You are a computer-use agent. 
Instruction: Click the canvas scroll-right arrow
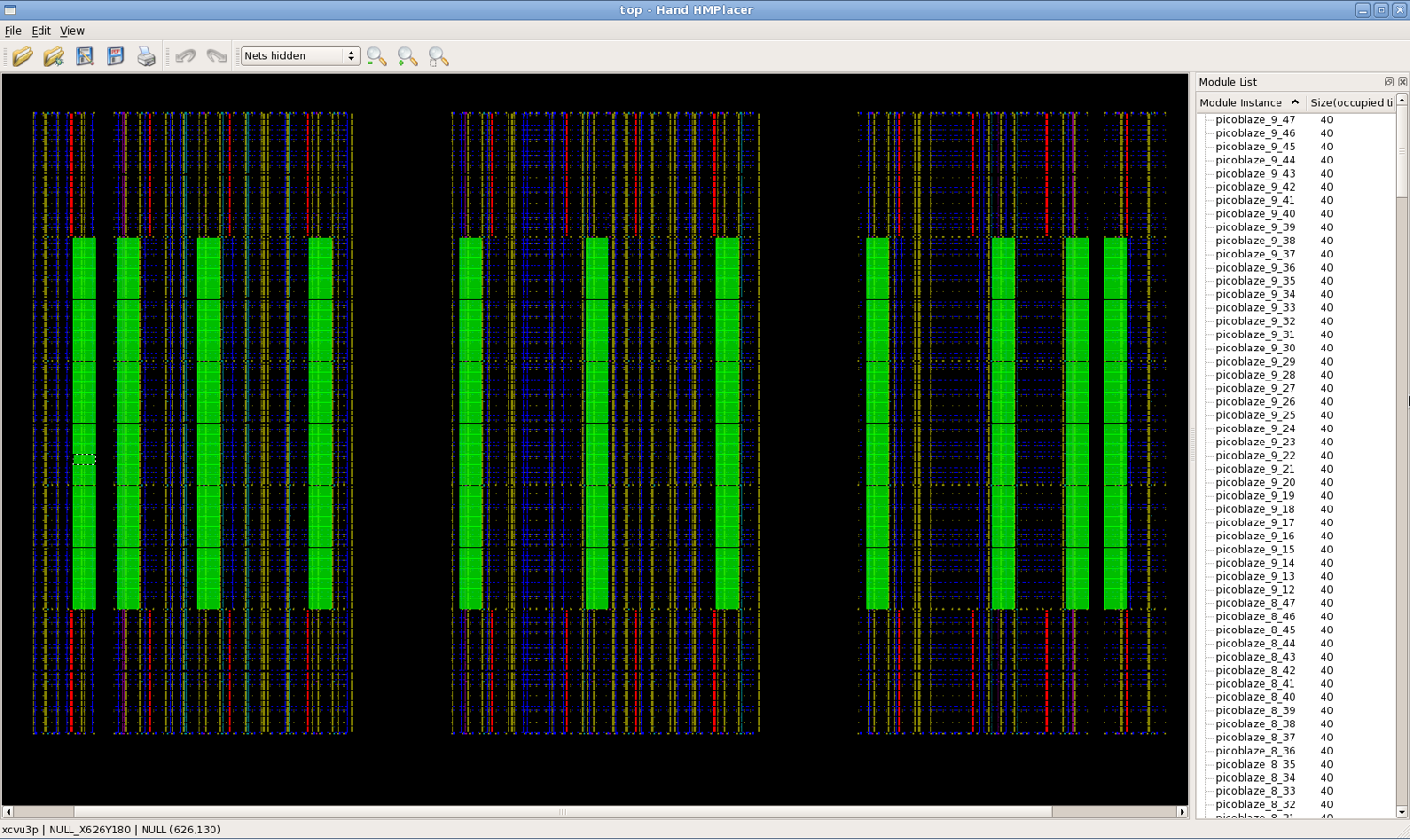(1183, 812)
